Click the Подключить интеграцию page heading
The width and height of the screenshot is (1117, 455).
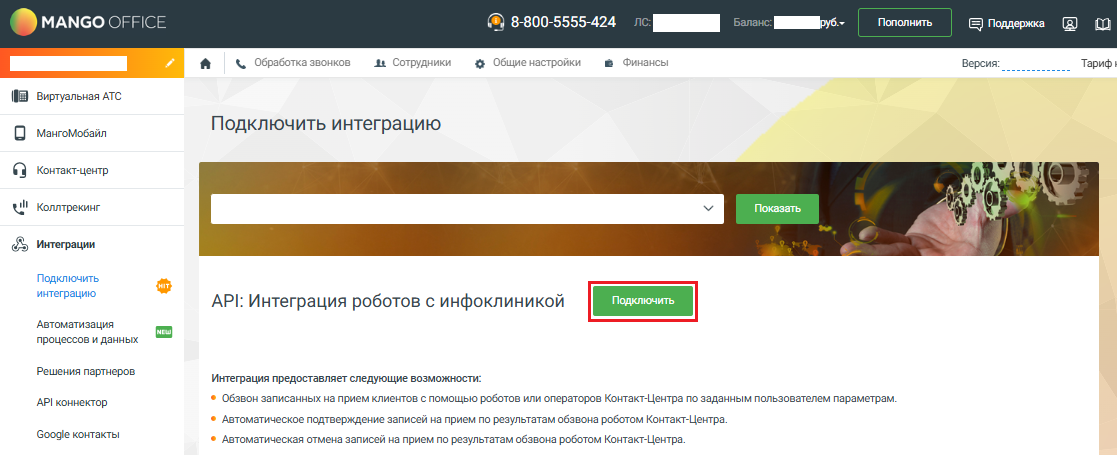(x=326, y=123)
